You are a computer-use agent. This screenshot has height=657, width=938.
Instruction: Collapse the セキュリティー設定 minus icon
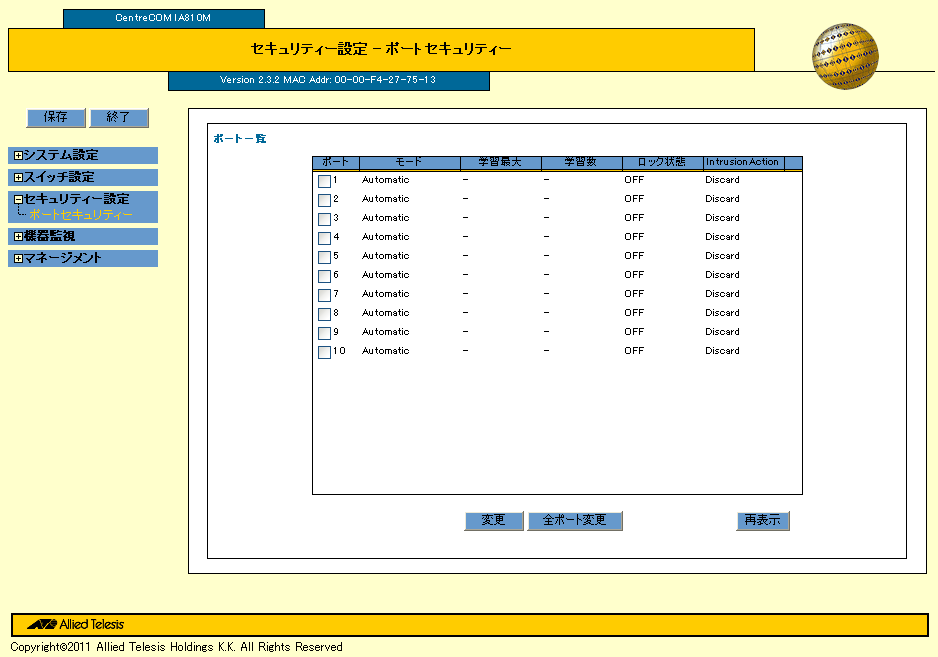click(x=18, y=199)
